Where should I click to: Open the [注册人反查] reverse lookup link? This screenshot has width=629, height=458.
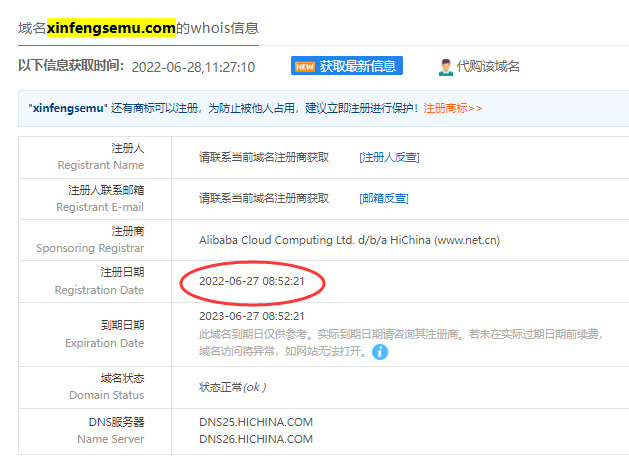(389, 157)
